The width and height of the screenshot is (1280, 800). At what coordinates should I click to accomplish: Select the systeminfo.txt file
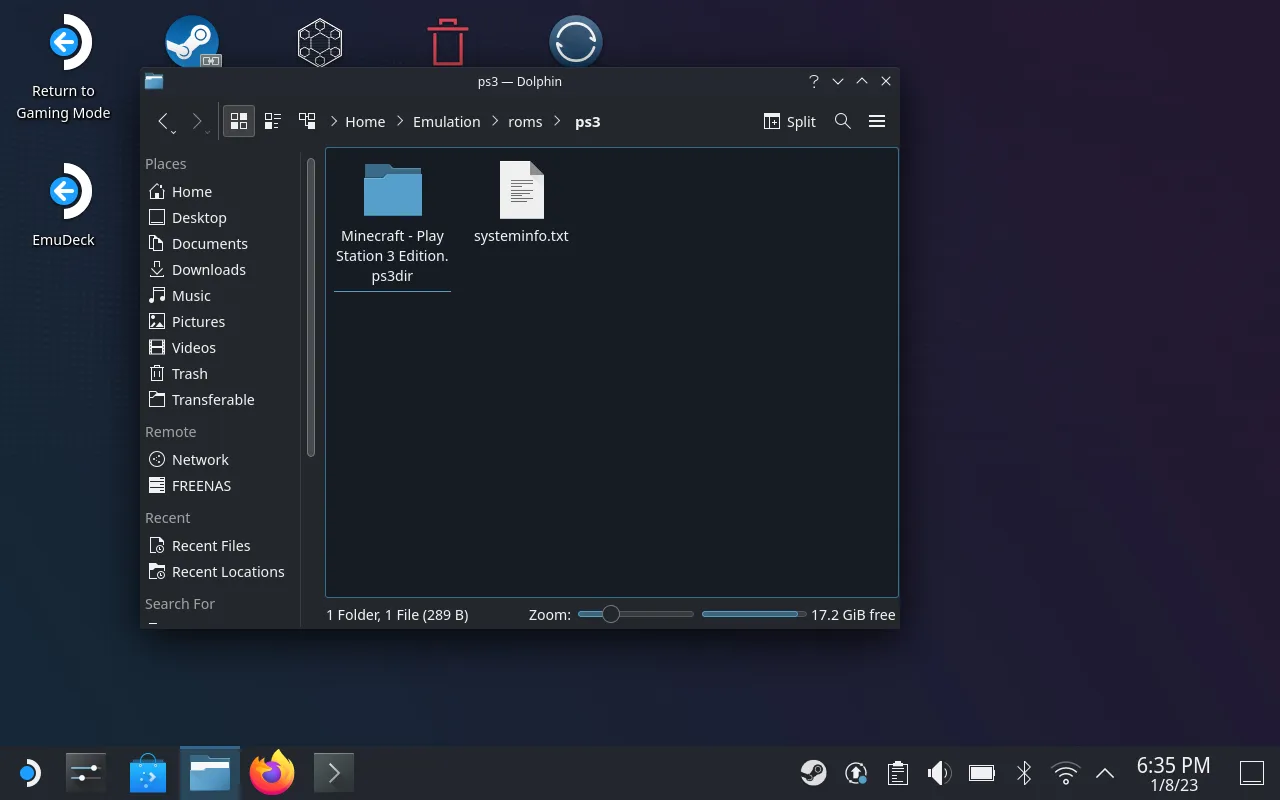pyautogui.click(x=521, y=203)
